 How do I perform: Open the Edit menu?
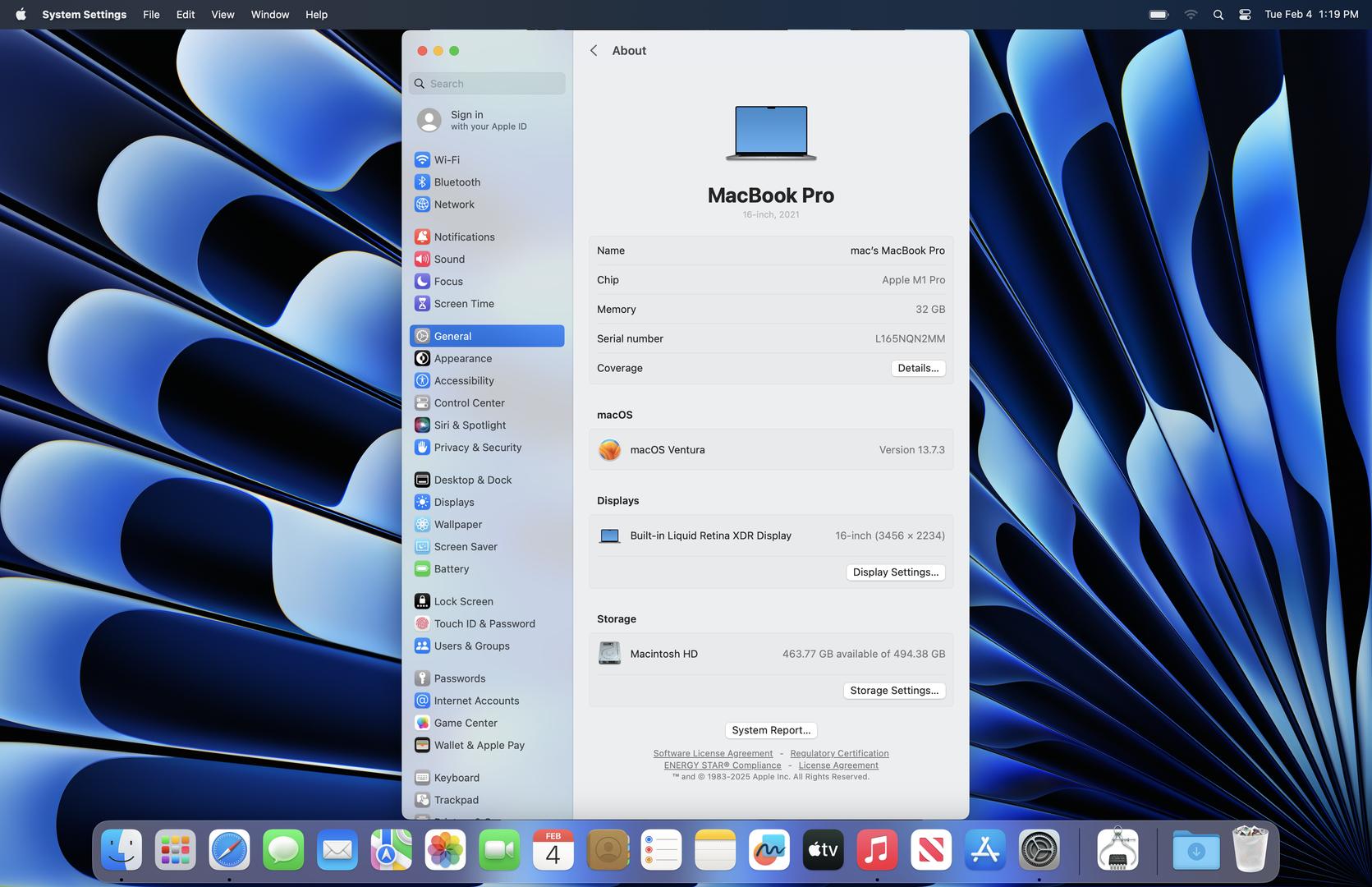tap(186, 14)
